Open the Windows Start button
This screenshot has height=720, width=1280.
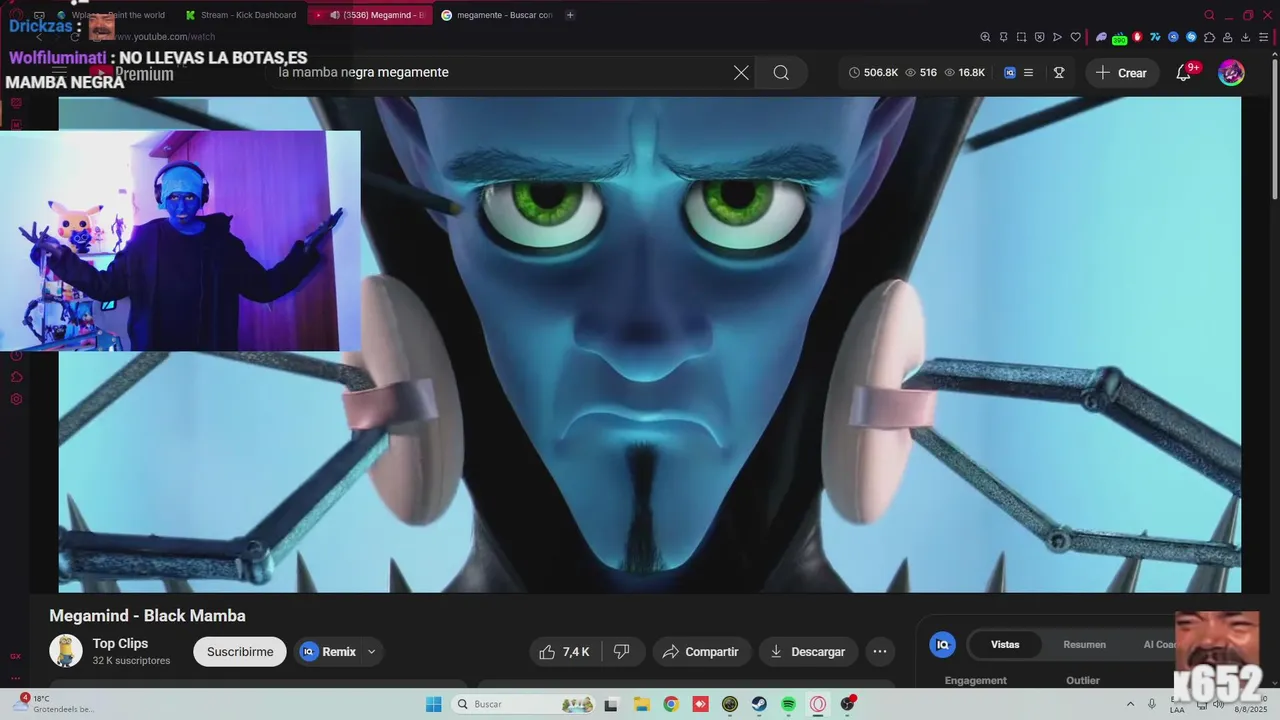pos(433,704)
